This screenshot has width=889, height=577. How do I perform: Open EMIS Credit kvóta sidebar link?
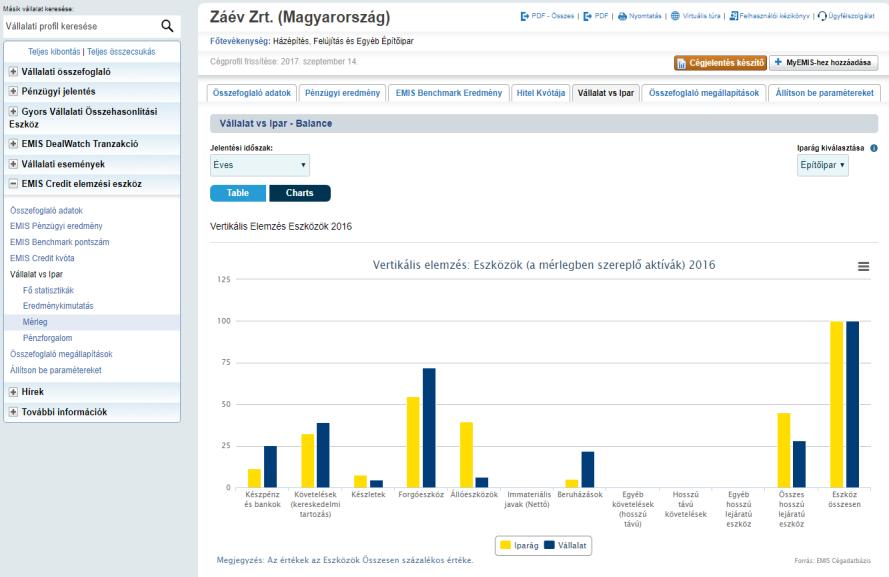click(x=42, y=258)
